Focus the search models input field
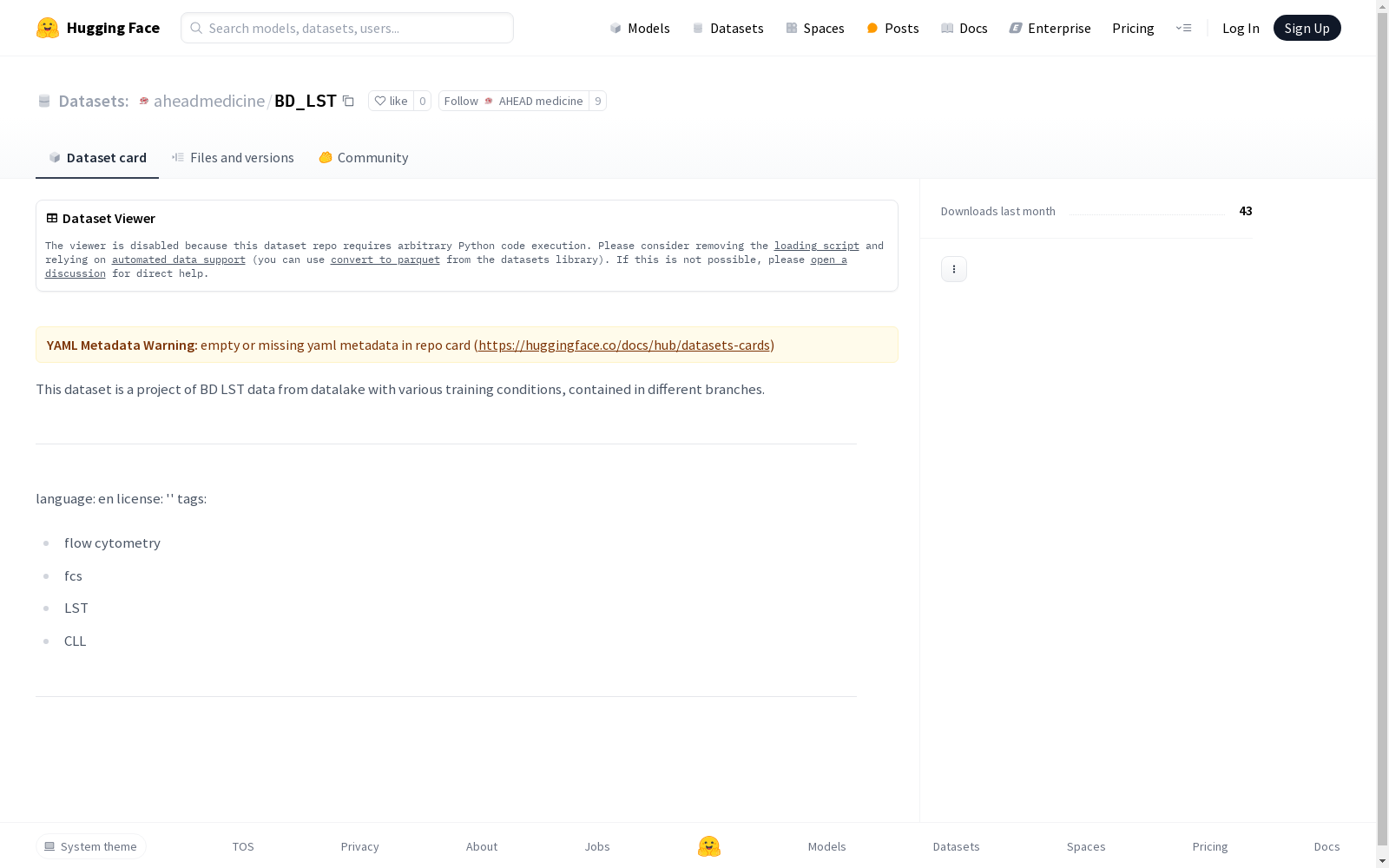 click(x=347, y=28)
